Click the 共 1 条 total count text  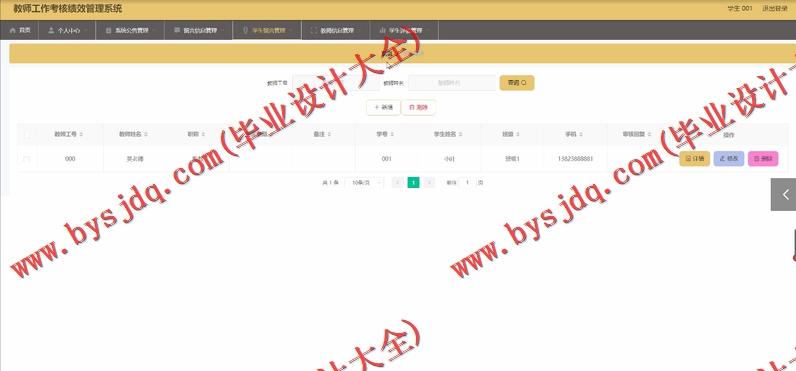click(330, 183)
